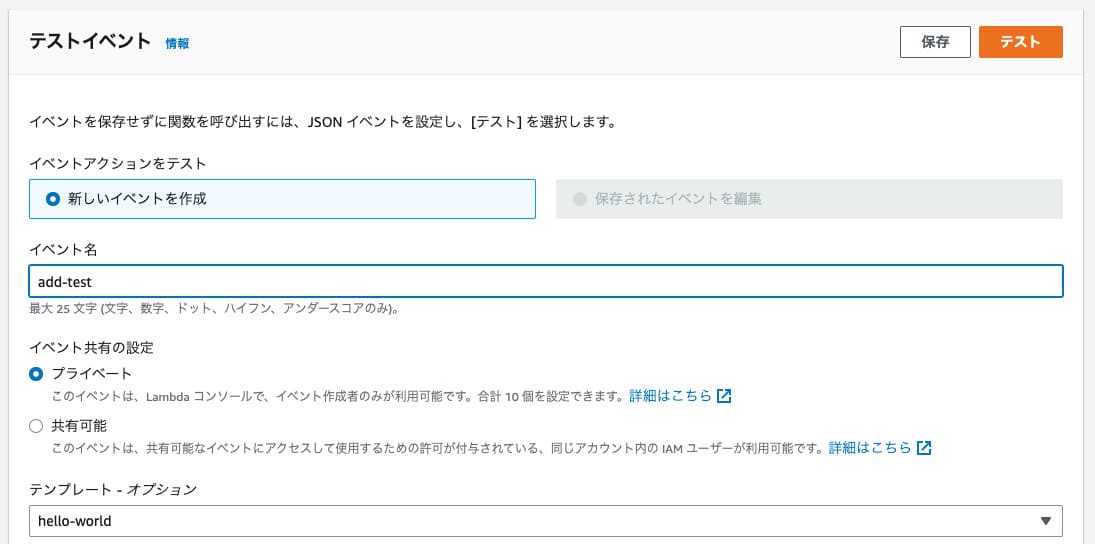Click the イベント共有の設定 section label
This screenshot has width=1095, height=544.
pyautogui.click(x=92, y=348)
